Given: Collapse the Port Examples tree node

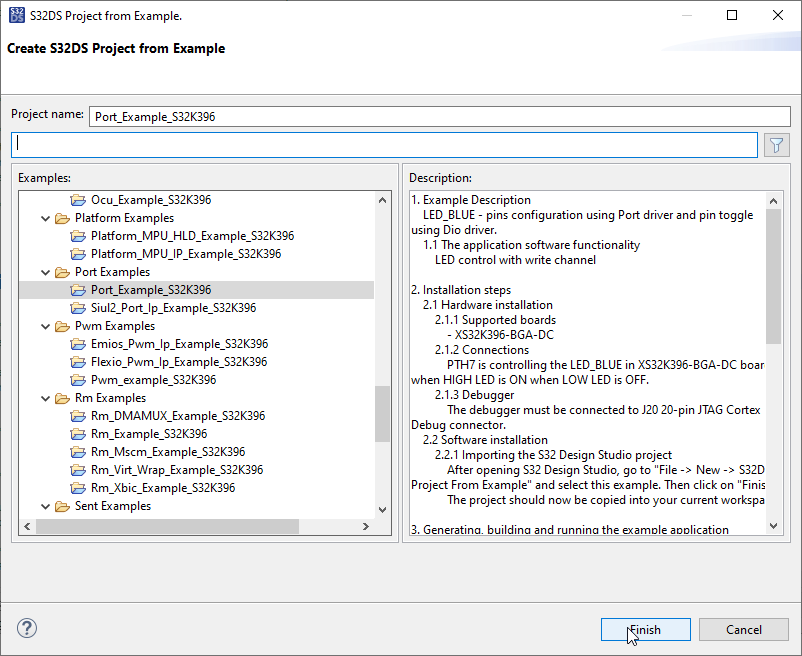Looking at the screenshot, I should coord(45,272).
